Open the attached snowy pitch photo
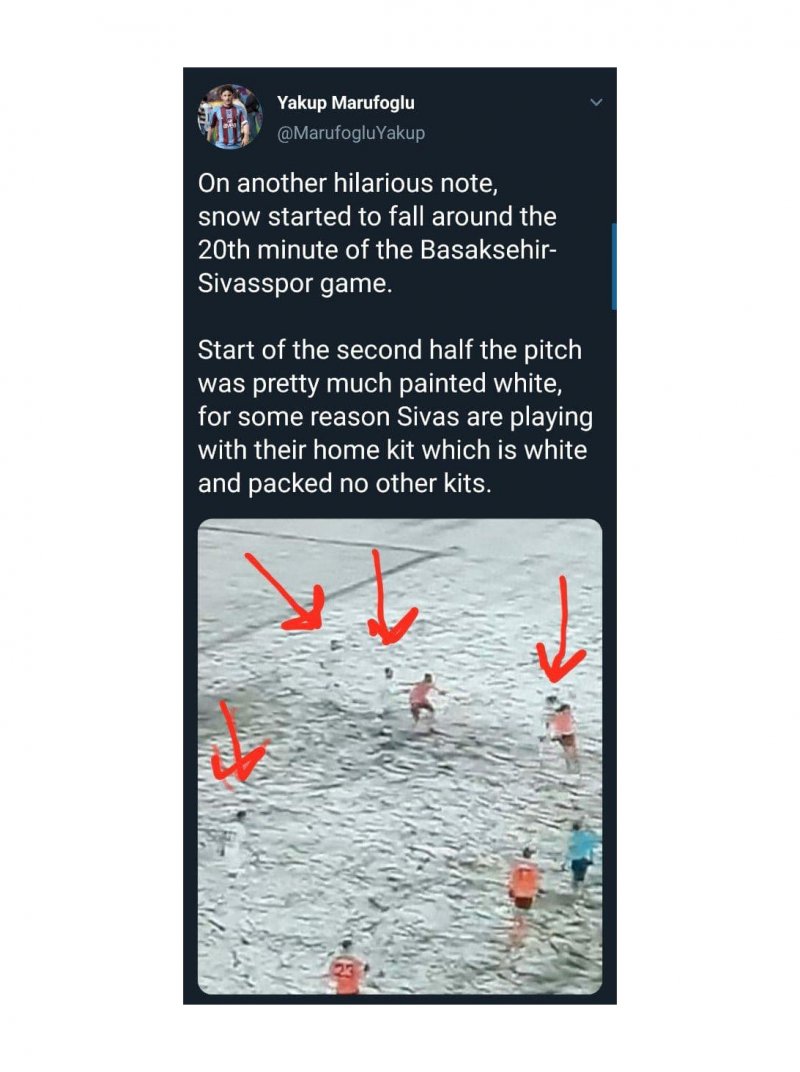Viewport: 800px width, 1072px height. (400, 756)
